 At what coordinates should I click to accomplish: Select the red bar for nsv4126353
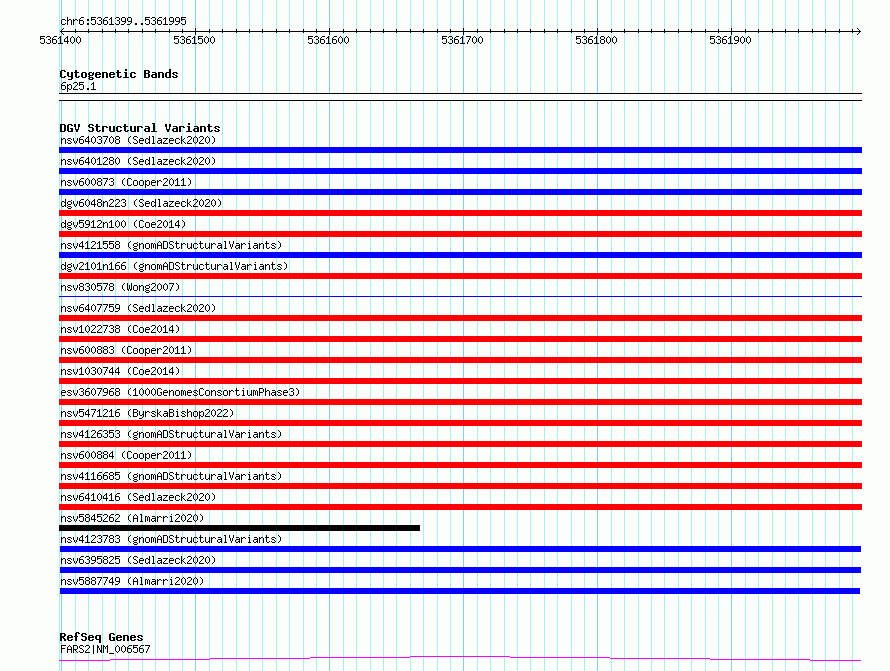460,444
